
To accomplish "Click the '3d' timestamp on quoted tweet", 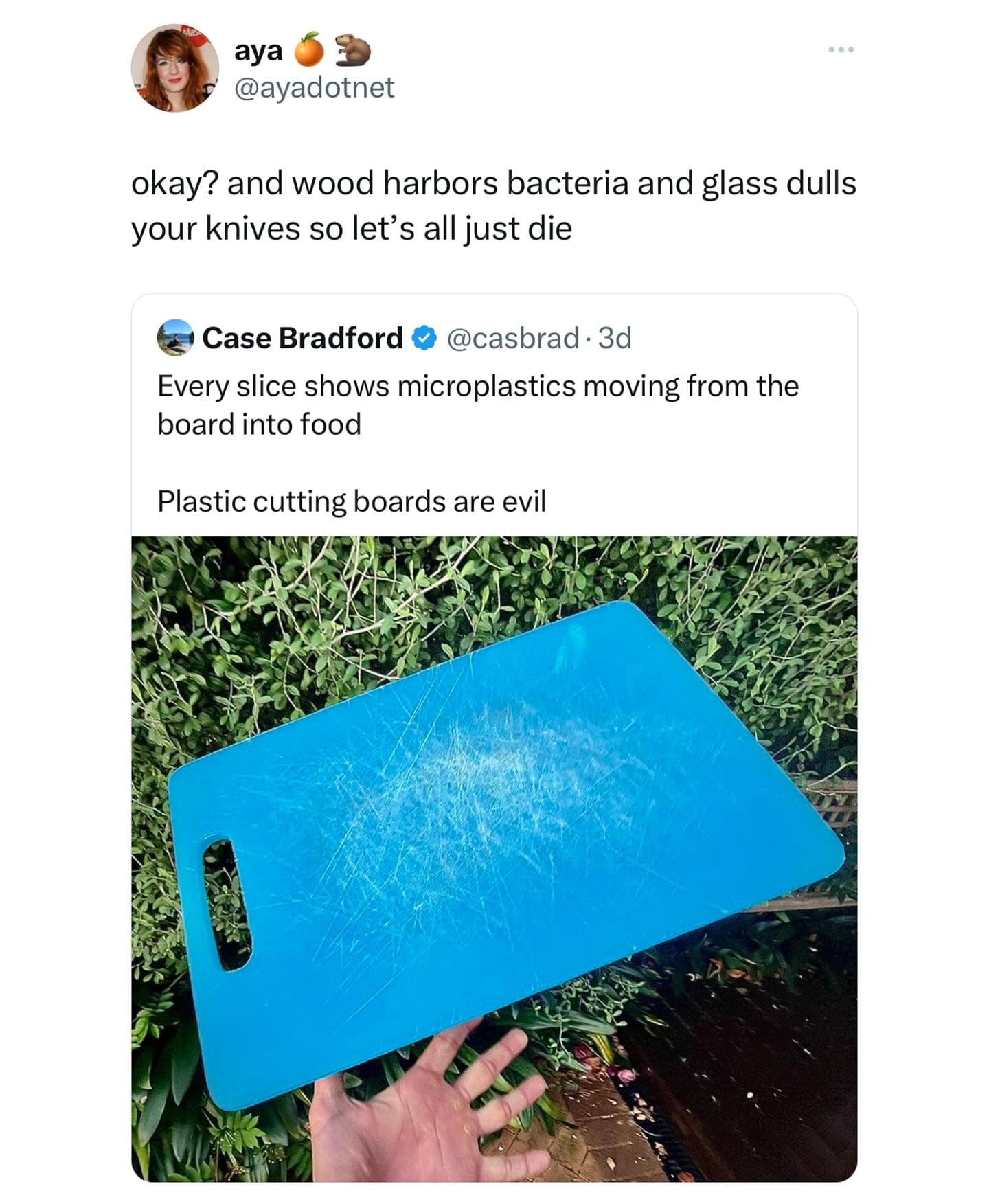I will (x=615, y=338).
